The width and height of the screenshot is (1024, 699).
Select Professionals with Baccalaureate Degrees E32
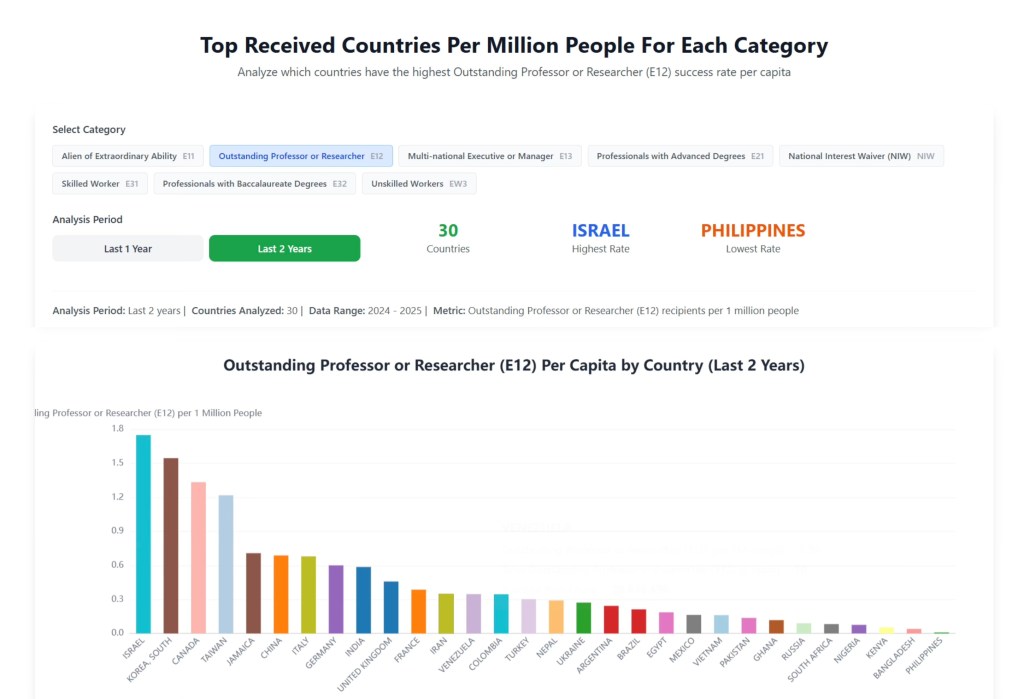[x=255, y=184]
